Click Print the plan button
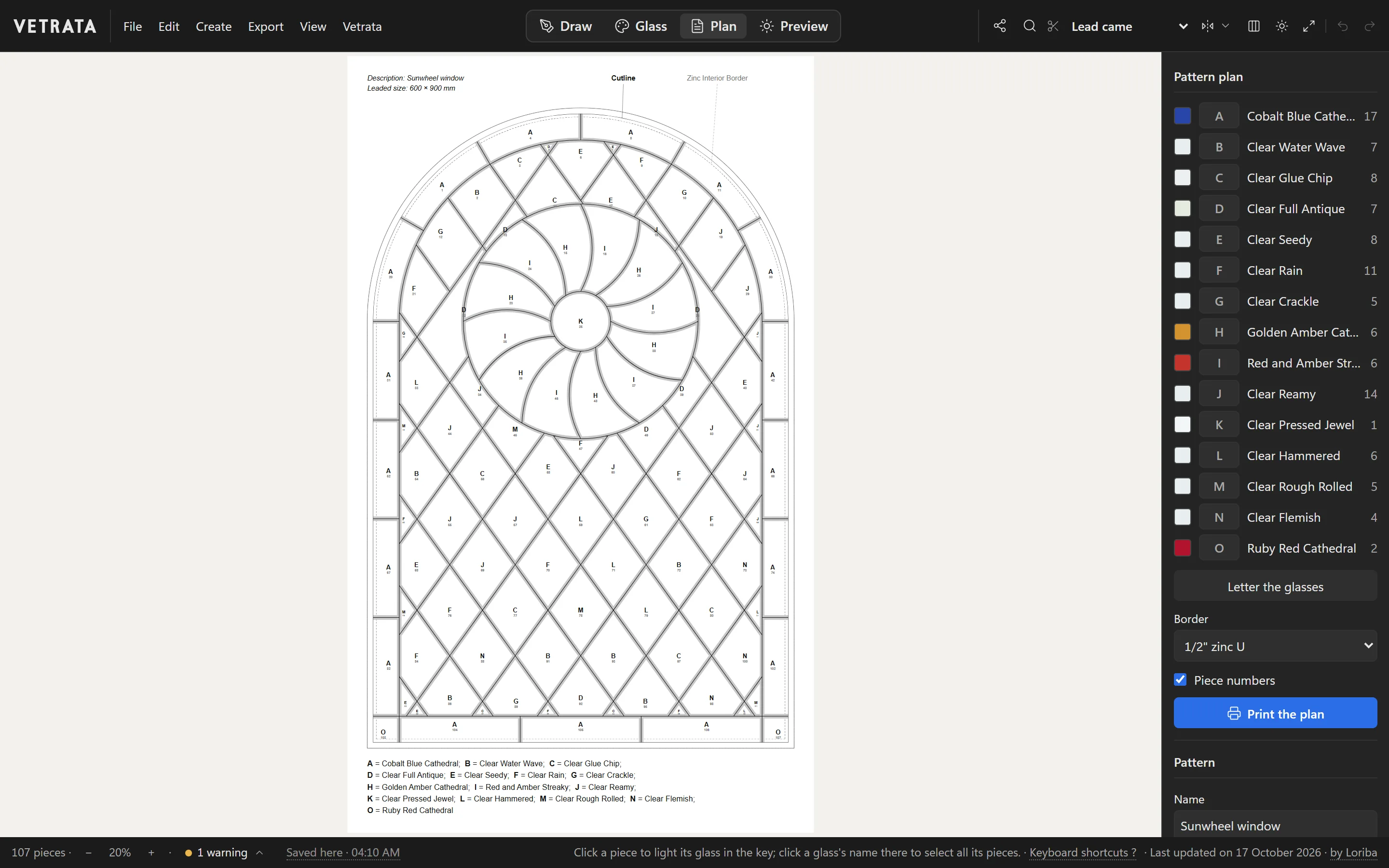Image resolution: width=1389 pixels, height=868 pixels. point(1275,713)
